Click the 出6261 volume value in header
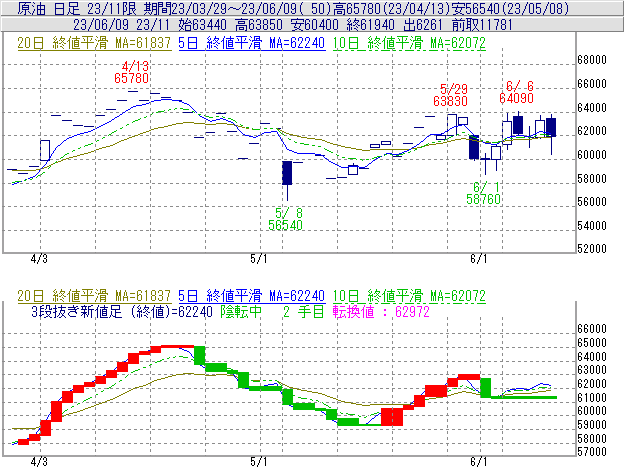Screen dimensions: 624x475 coord(423,25)
